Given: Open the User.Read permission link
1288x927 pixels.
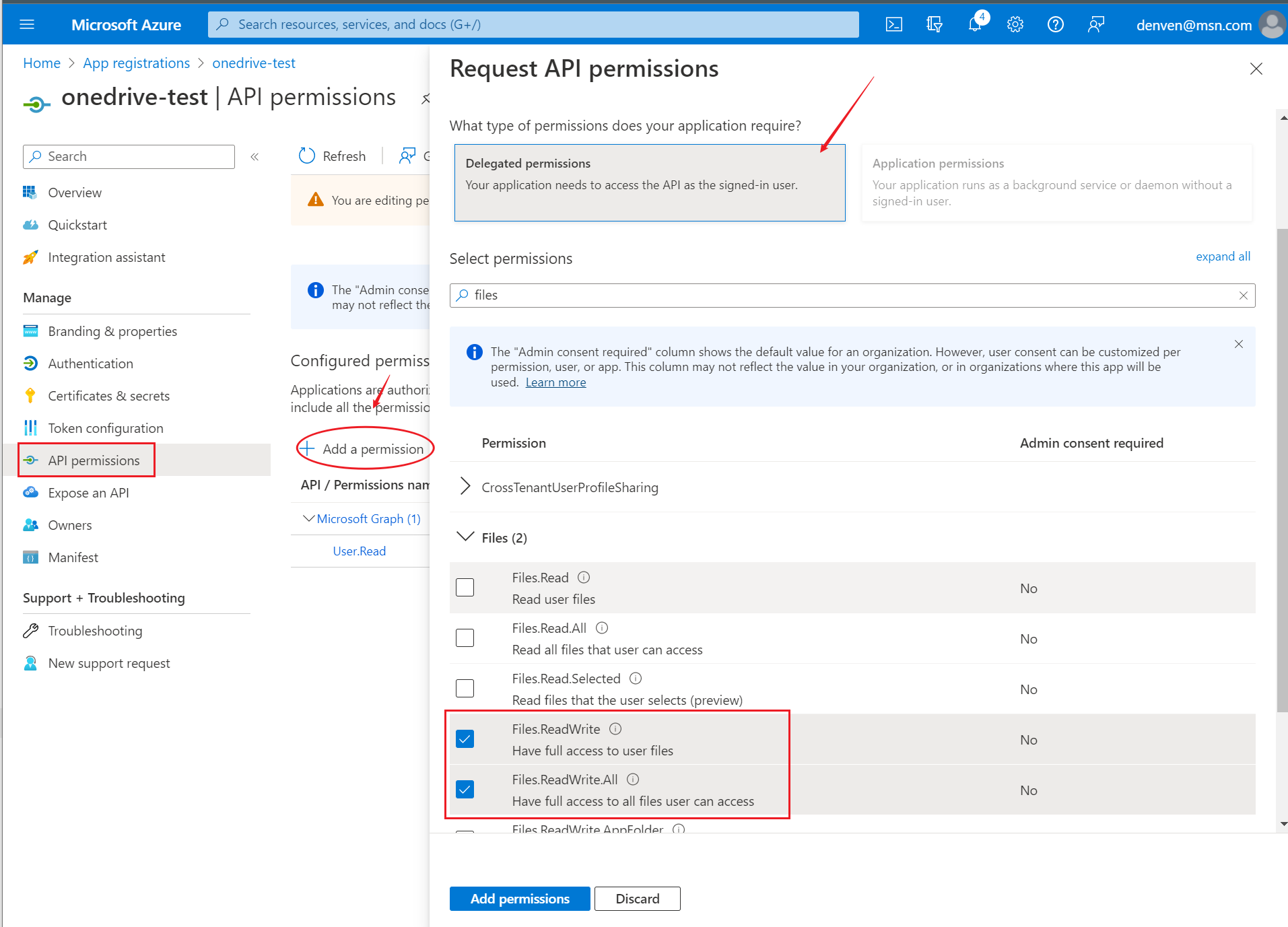Looking at the screenshot, I should (360, 551).
